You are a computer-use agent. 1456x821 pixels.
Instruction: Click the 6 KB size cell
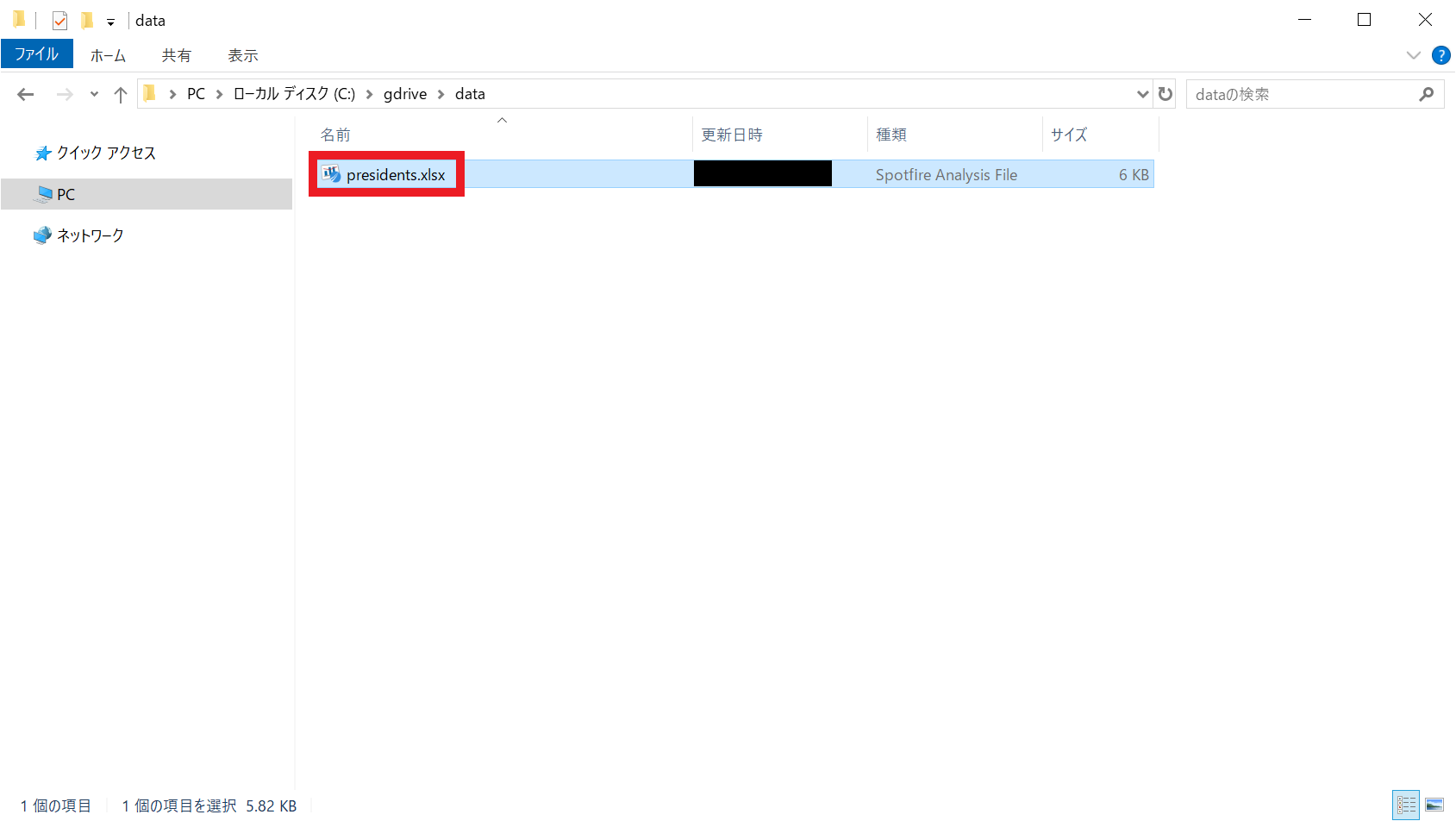1134,175
